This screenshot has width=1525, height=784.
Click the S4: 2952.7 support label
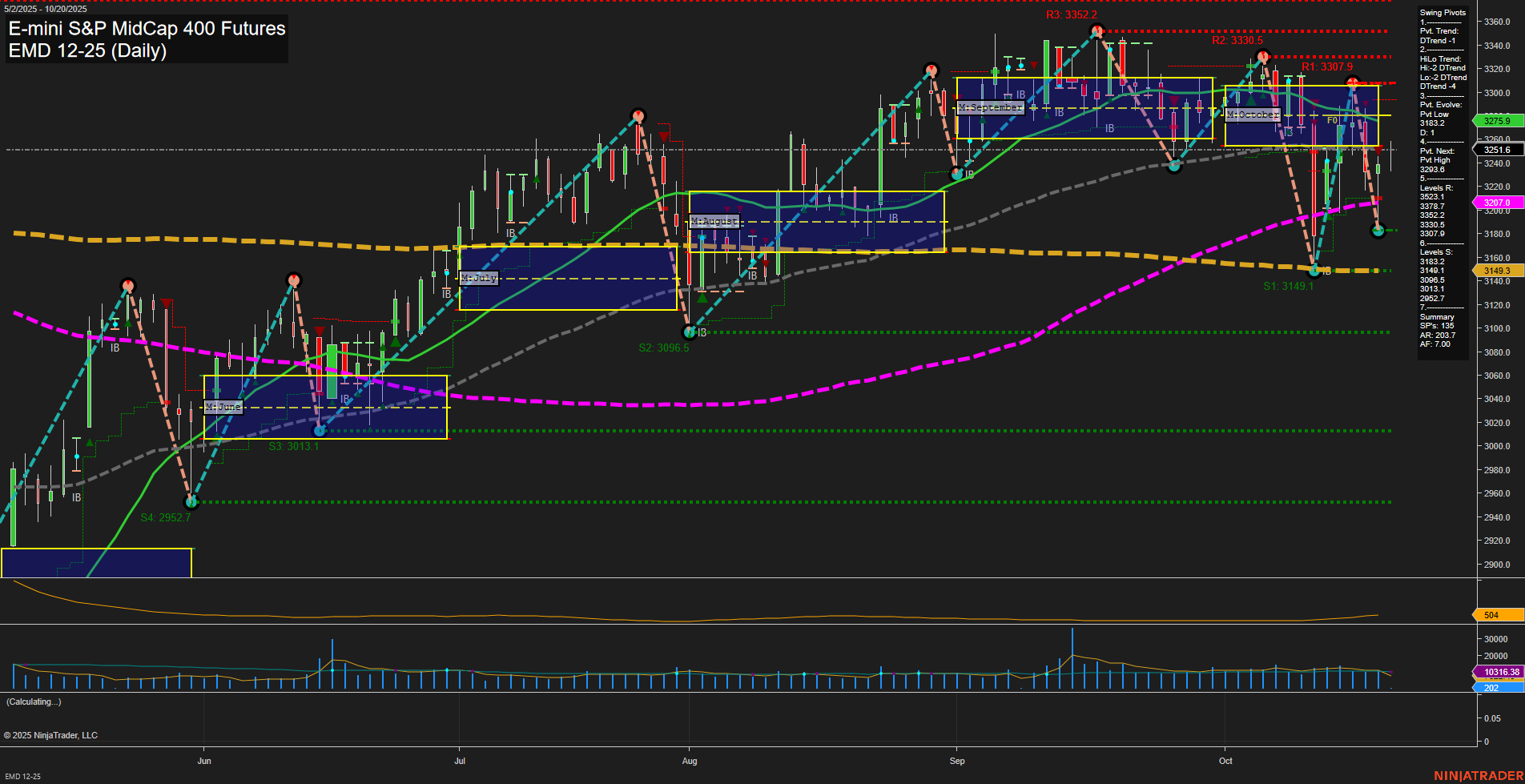click(164, 518)
